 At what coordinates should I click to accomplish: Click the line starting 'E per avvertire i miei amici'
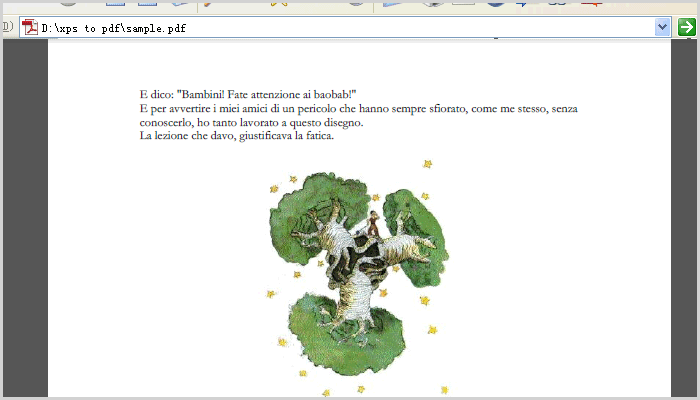tap(358, 109)
